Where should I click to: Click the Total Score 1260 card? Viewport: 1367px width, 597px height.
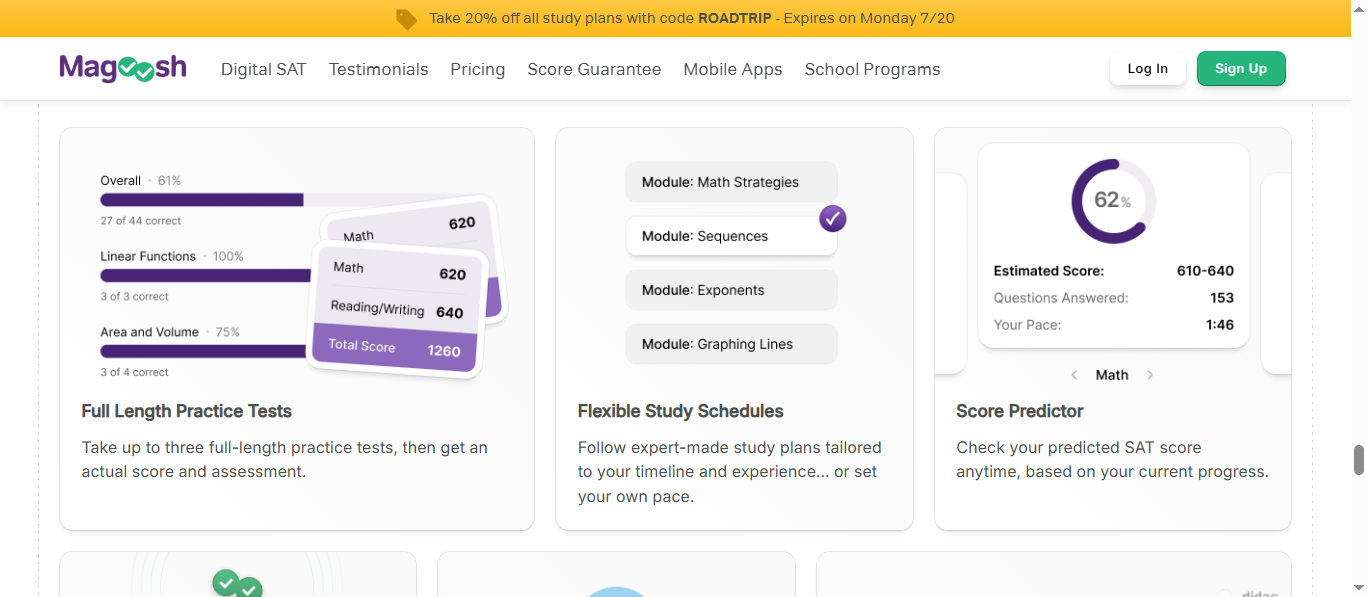tap(394, 349)
